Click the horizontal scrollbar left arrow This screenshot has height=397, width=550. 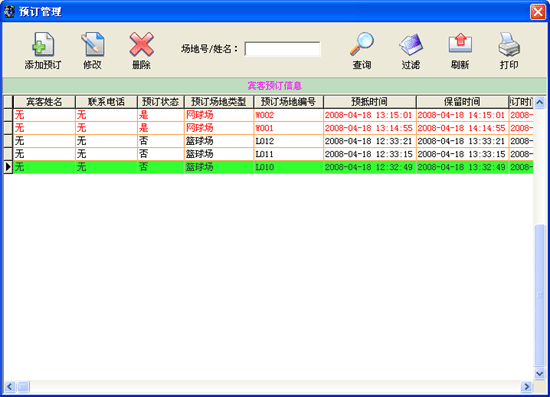pyautogui.click(x=9, y=386)
